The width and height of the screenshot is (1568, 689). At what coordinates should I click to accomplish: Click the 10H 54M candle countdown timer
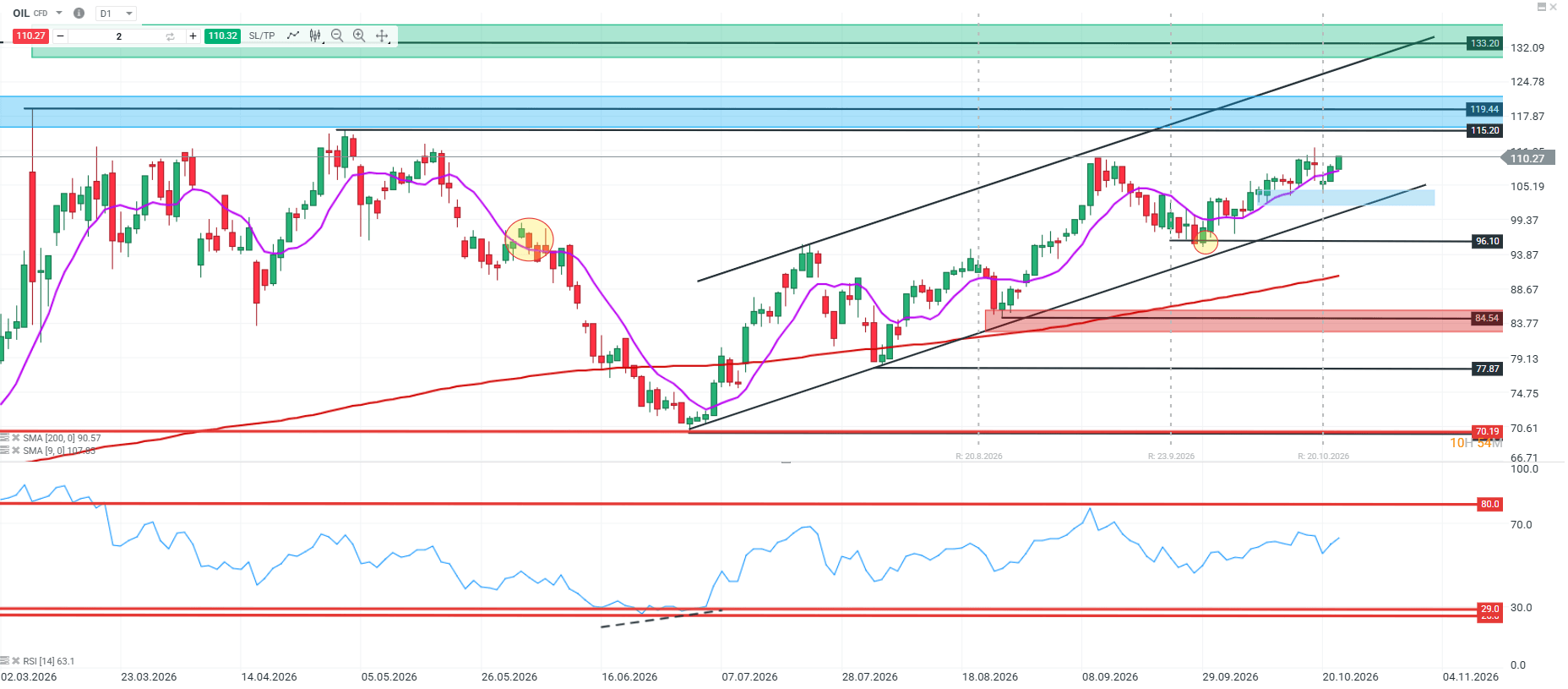pos(1476,443)
